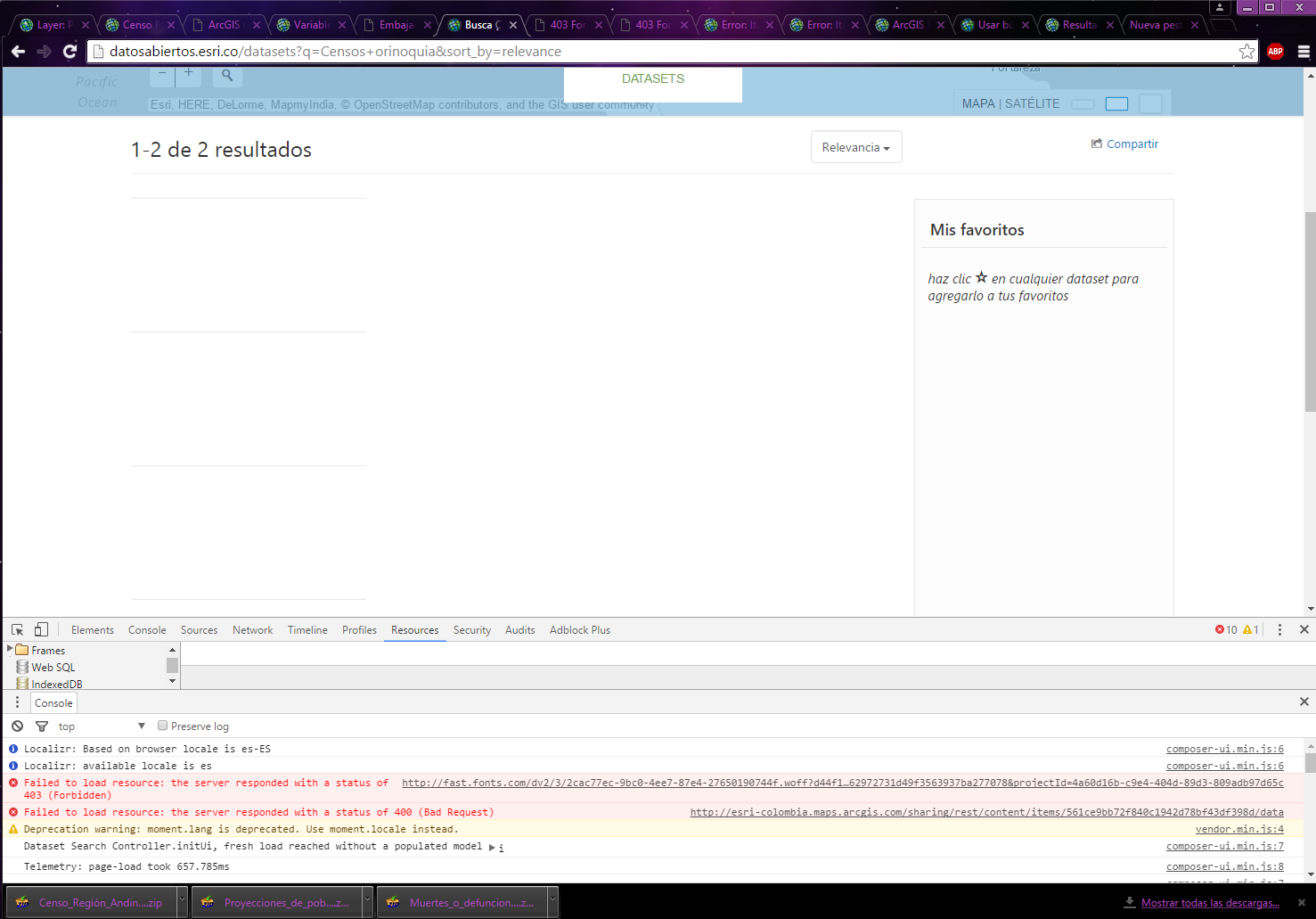
Task: Click Mostrar todas las descargas link
Action: click(1210, 902)
